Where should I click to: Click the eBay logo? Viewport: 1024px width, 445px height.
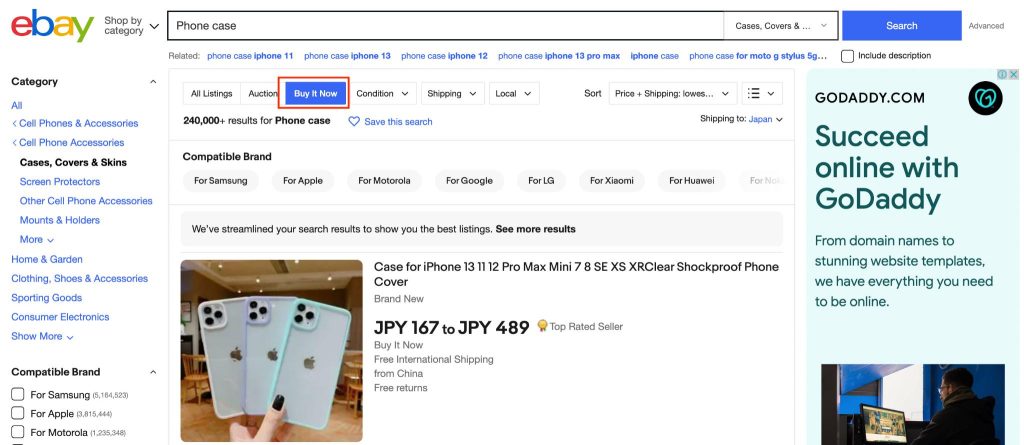[52, 25]
